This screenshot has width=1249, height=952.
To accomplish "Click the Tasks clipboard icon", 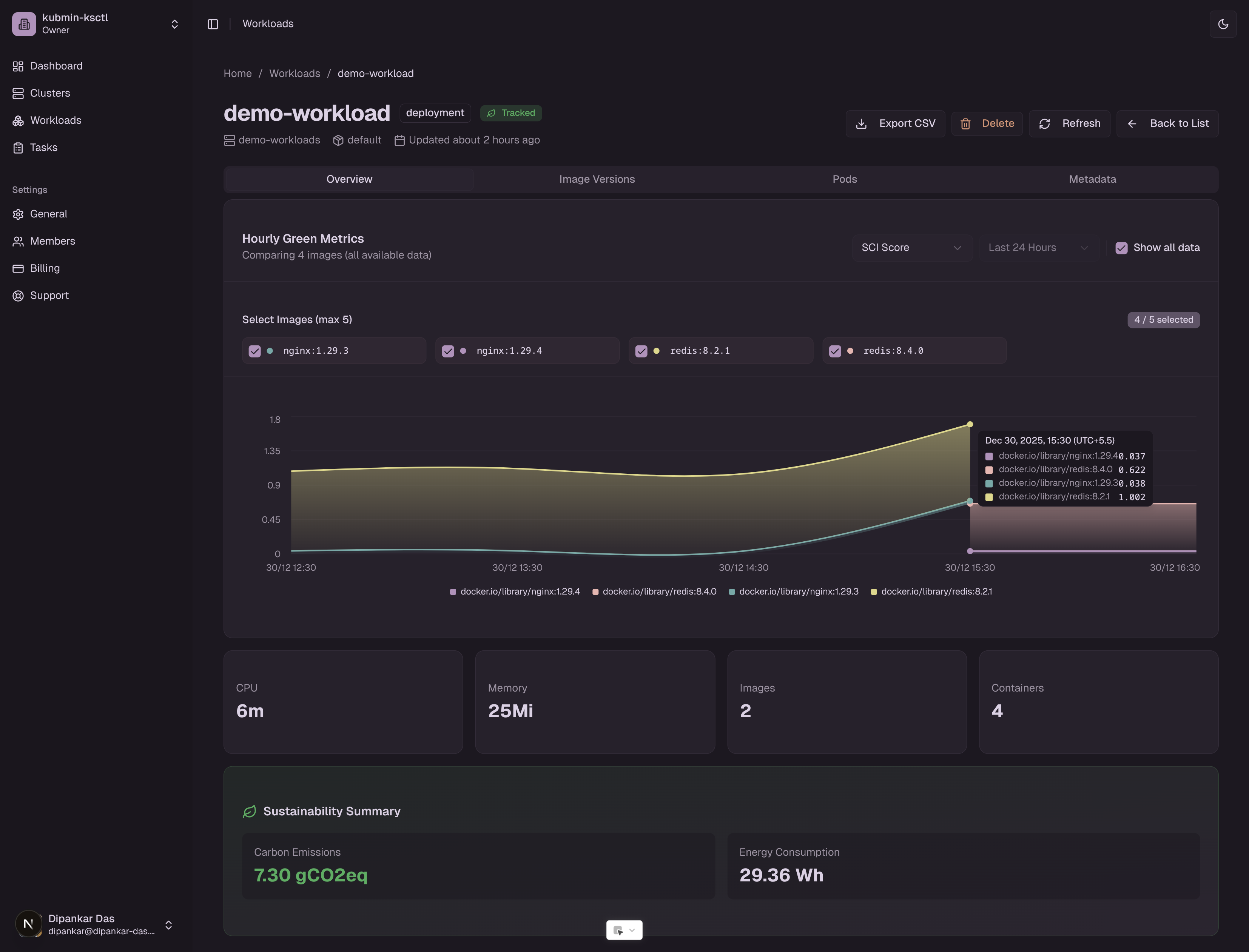I will (x=18, y=148).
